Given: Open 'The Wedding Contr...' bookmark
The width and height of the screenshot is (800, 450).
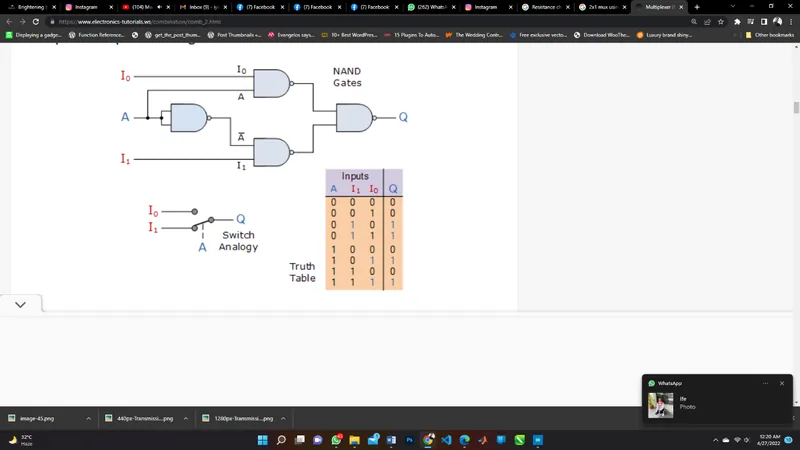Looking at the screenshot, I should tap(474, 35).
